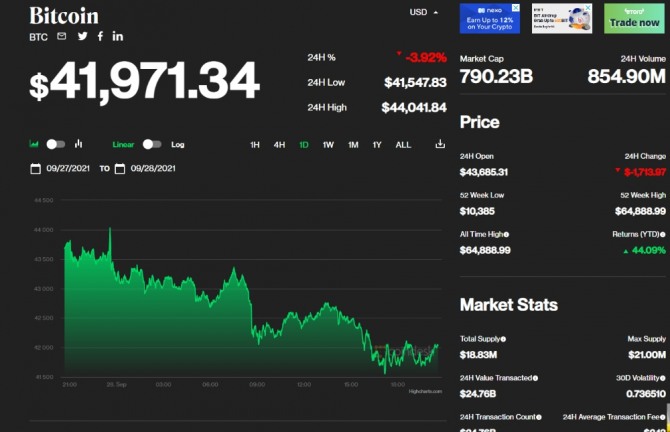
Task: Toggle chart type switch between area and candlestick
Action: click(x=56, y=144)
